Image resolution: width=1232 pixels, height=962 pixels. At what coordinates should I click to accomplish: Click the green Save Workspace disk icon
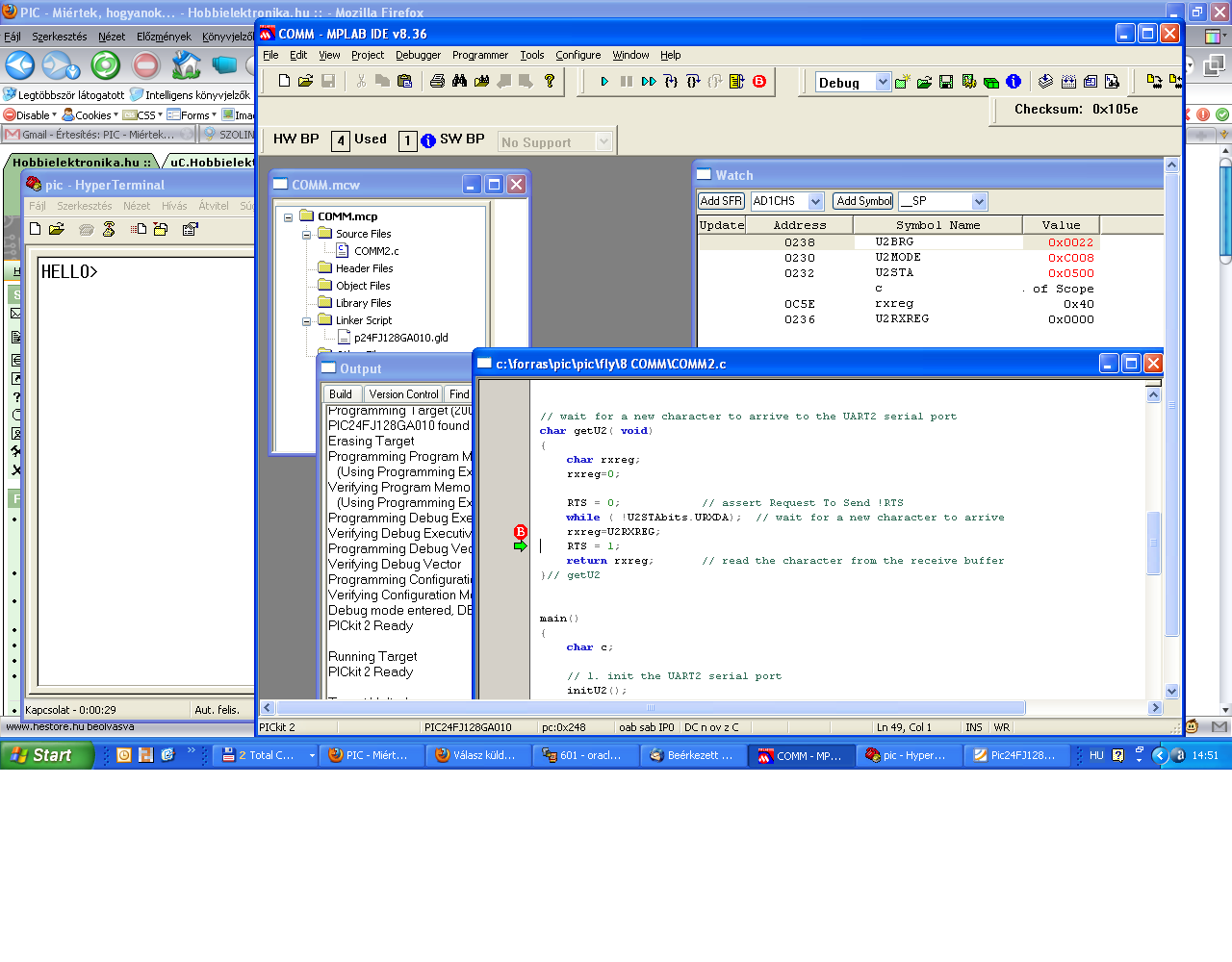[946, 82]
